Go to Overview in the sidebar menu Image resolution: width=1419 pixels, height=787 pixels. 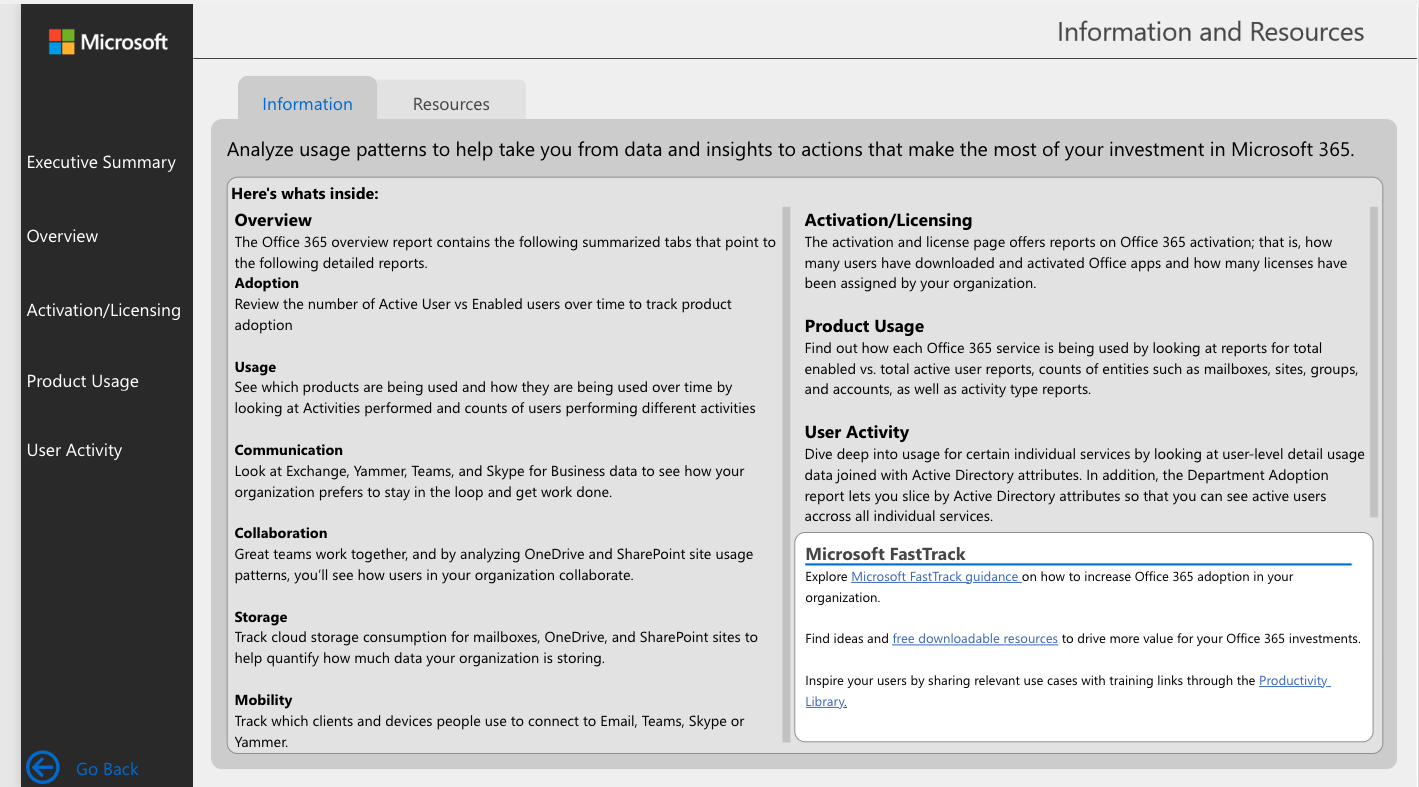62,236
